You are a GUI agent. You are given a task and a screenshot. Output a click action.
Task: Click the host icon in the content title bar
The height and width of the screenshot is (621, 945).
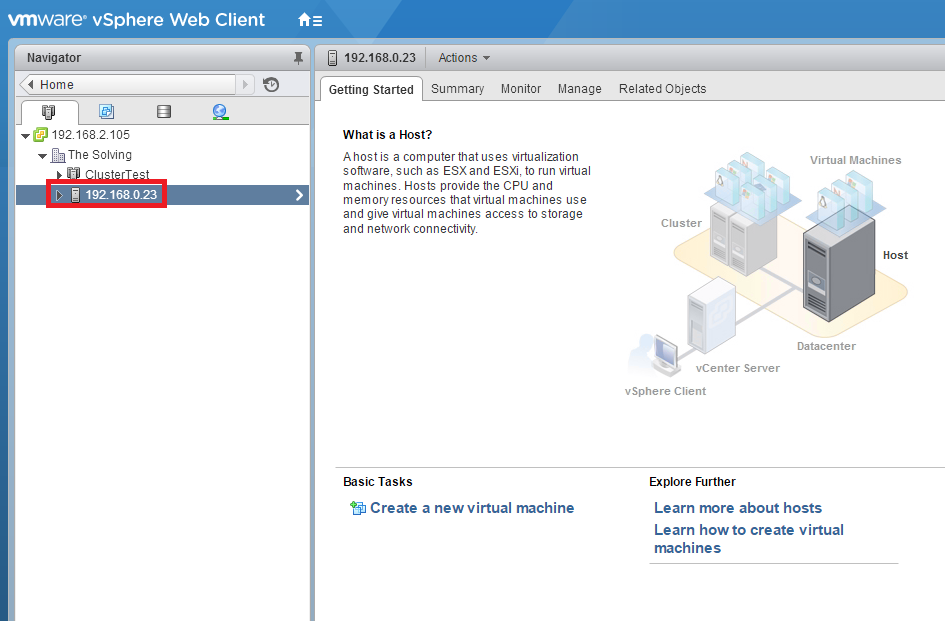[x=332, y=58]
